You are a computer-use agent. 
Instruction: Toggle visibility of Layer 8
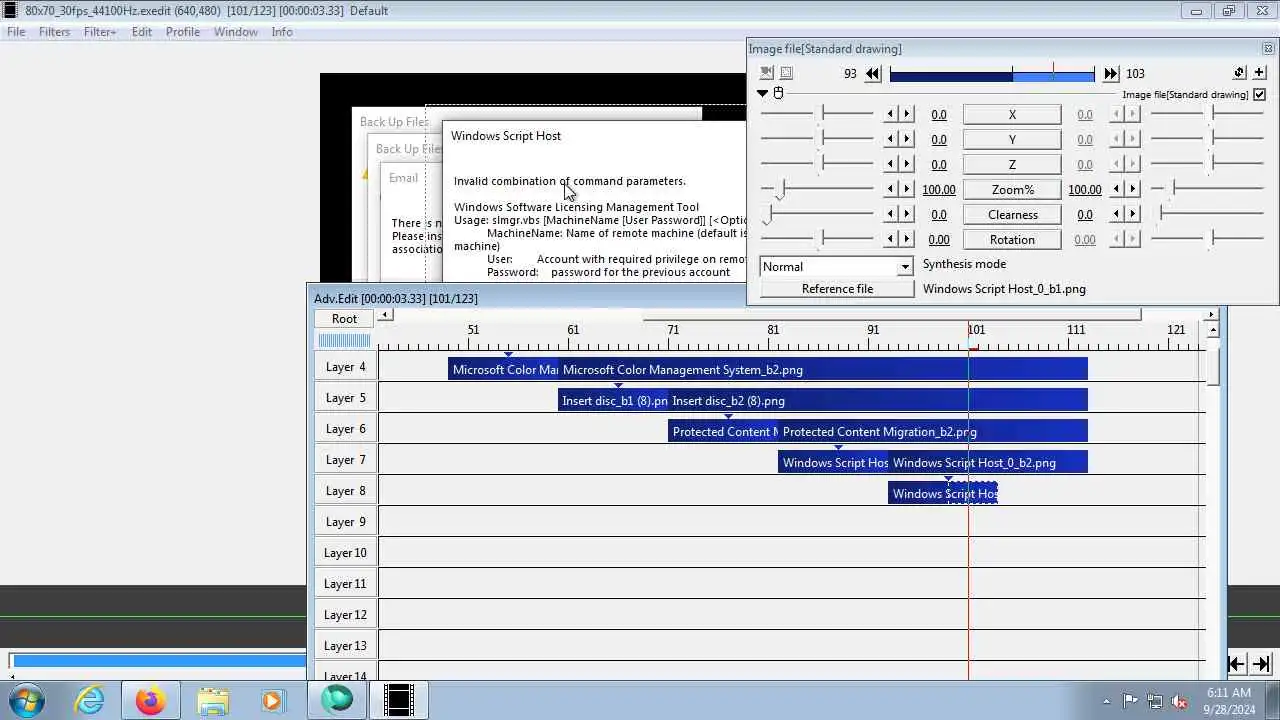[x=346, y=491]
